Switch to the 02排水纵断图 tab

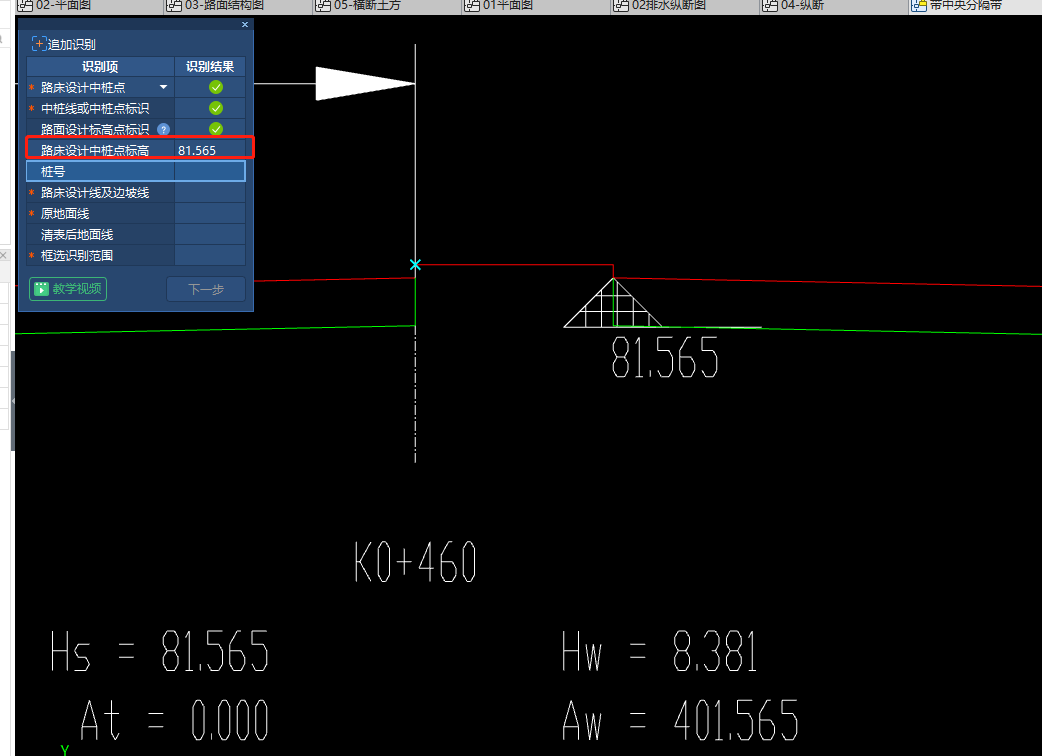tap(669, 6)
